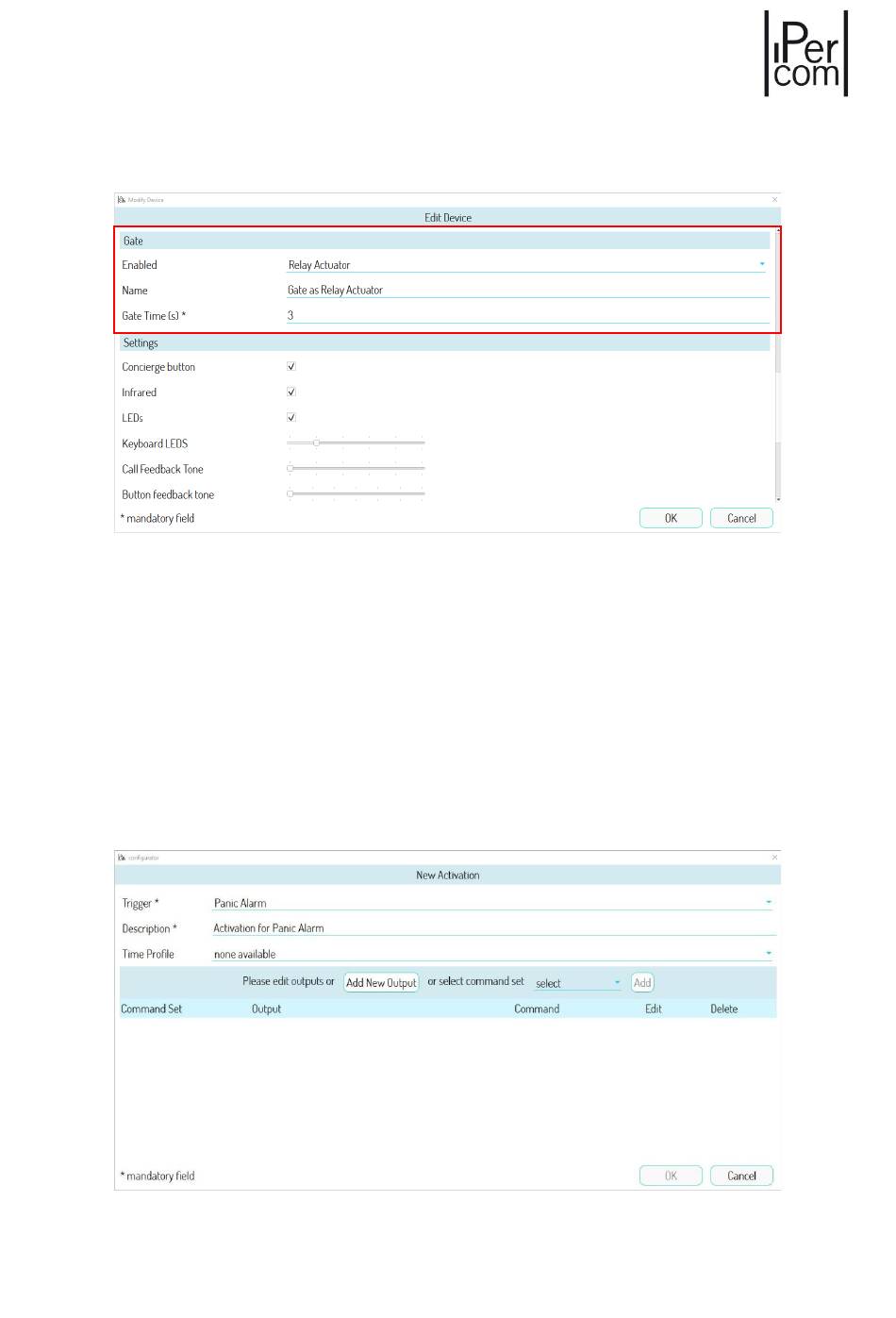Click the IPercom logo

[x=805, y=54]
